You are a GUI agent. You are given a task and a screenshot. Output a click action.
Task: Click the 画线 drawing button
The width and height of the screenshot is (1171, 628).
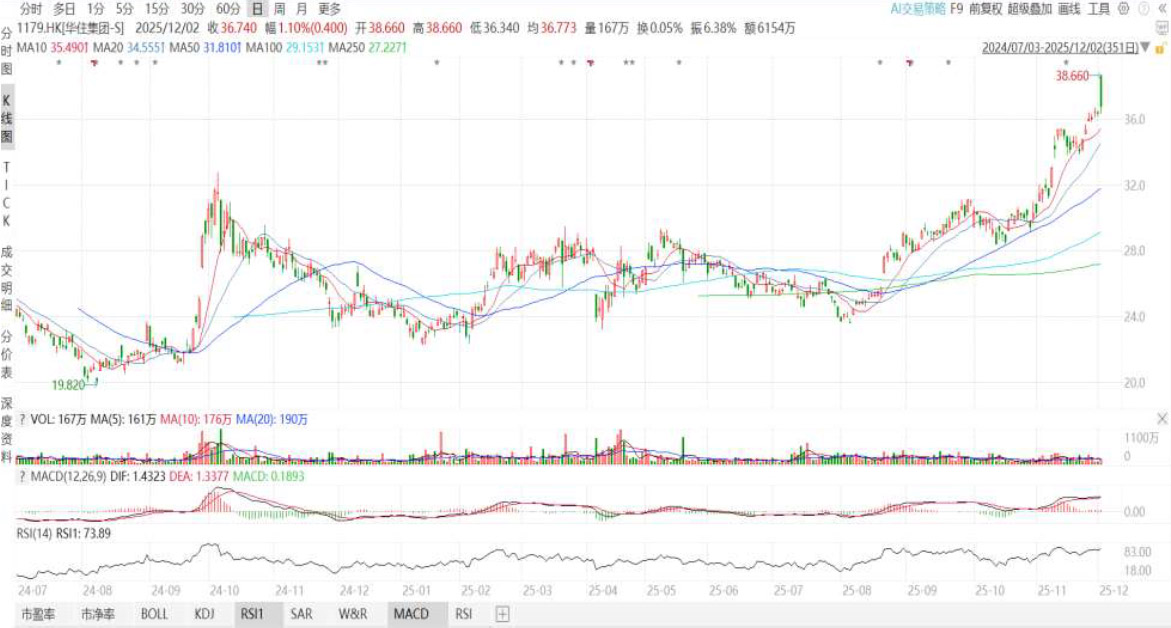[1071, 9]
